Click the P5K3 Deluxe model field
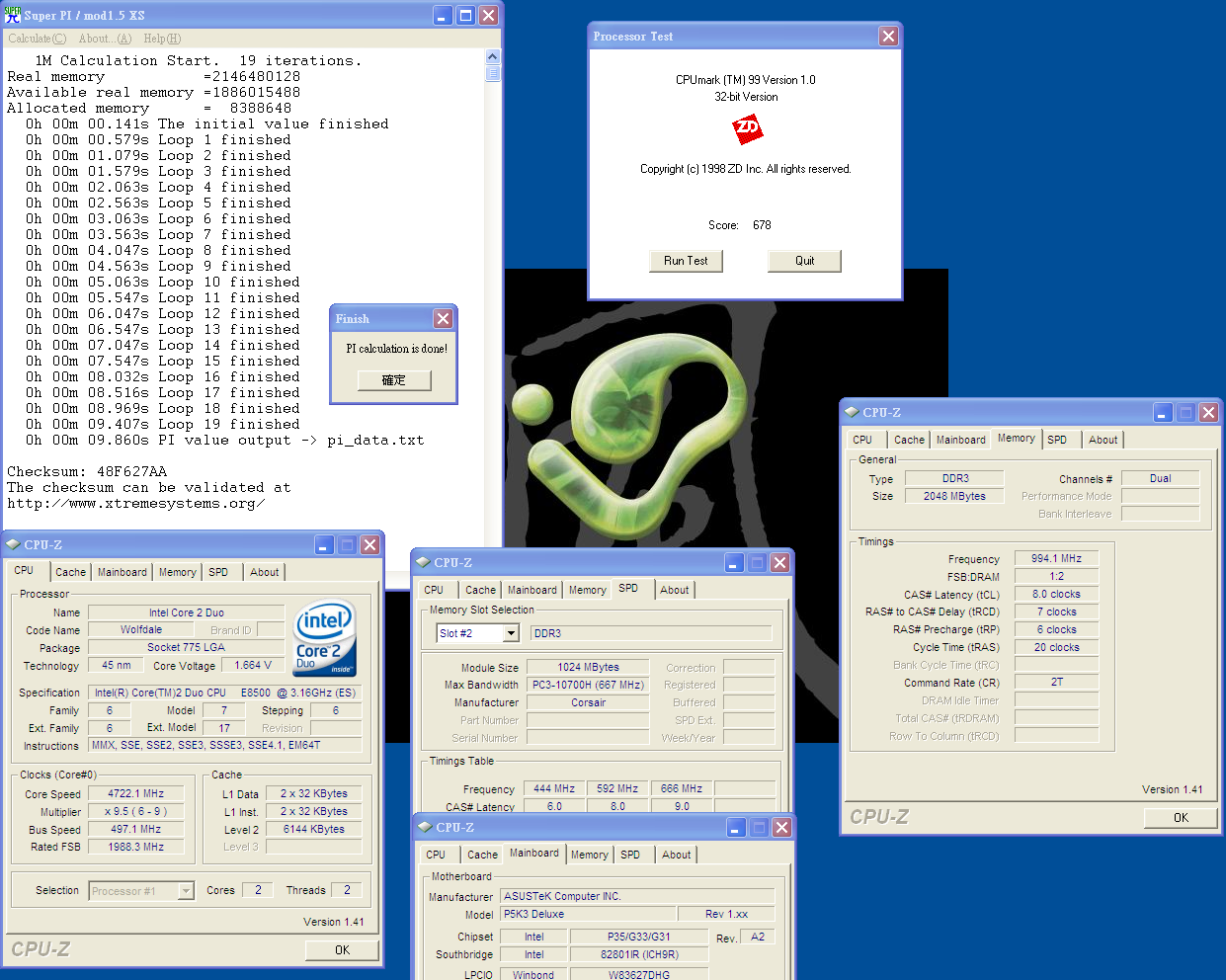 [588, 914]
